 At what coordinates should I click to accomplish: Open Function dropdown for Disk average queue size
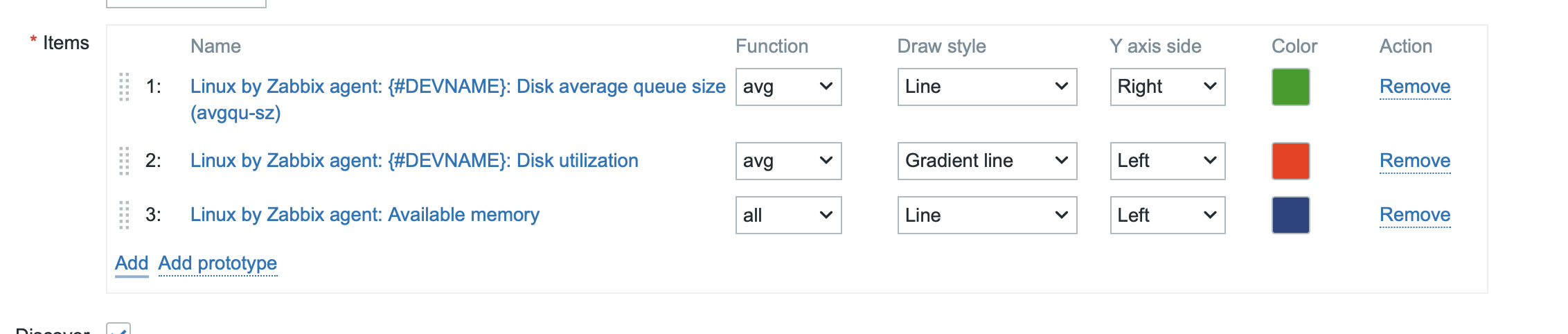[x=788, y=87]
